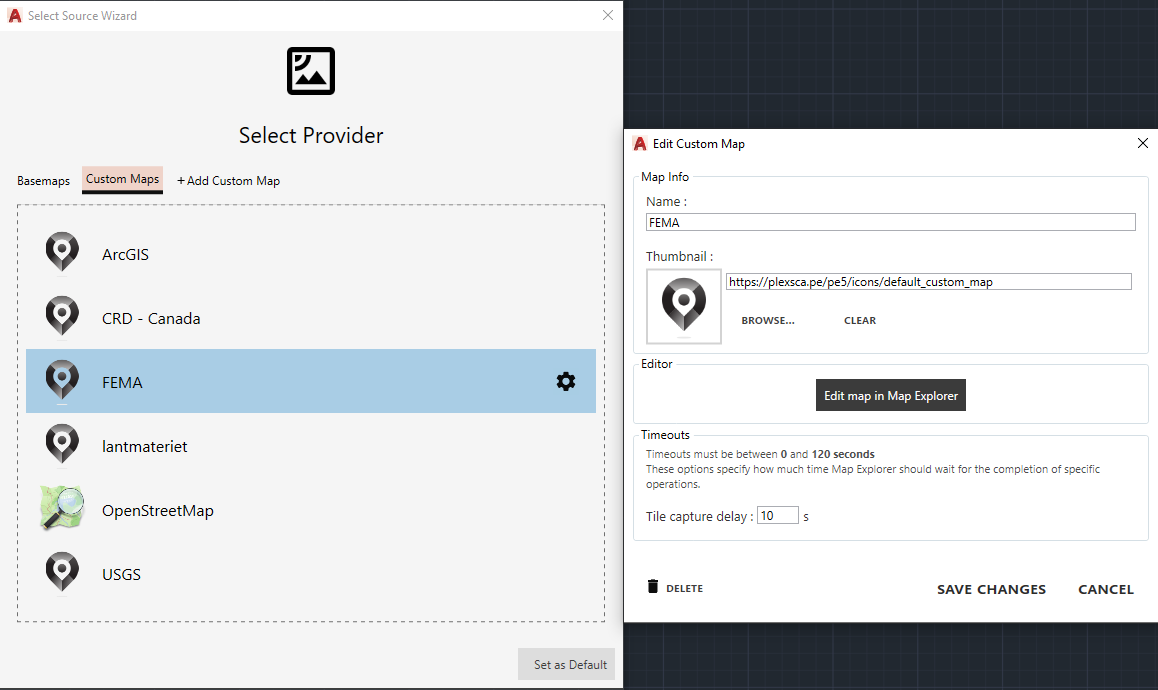
Task: Click the CRD - Canada map pin icon
Action: (62, 317)
